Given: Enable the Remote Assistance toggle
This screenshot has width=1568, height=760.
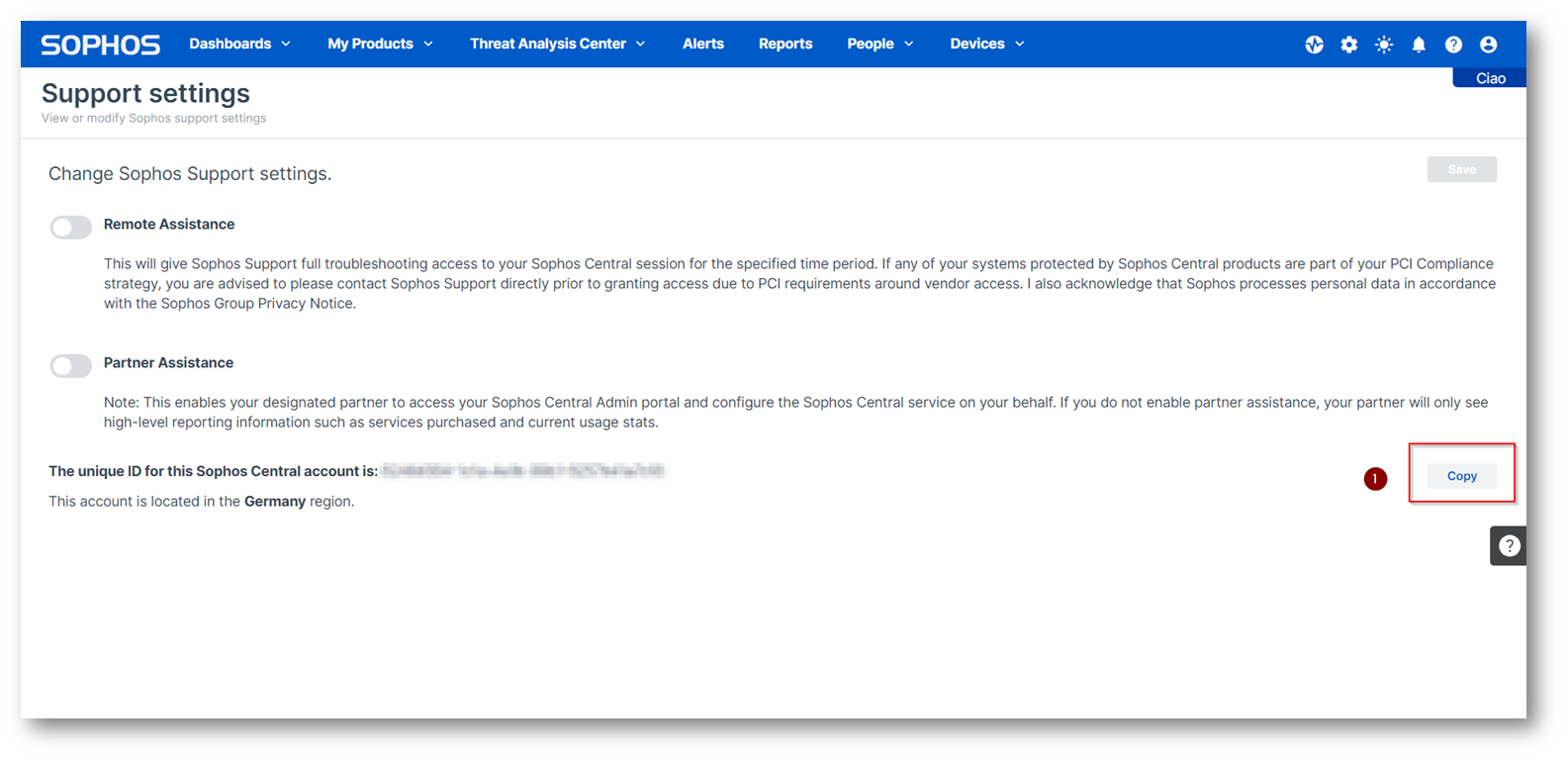Looking at the screenshot, I should (71, 227).
